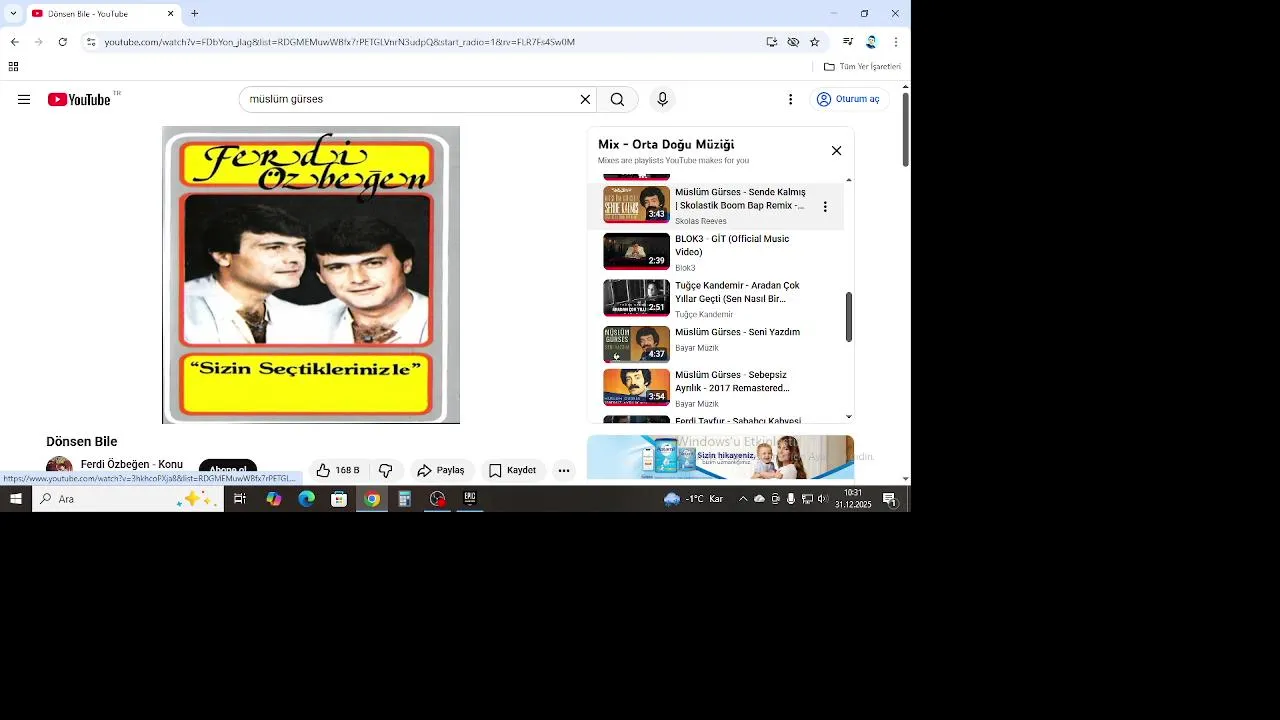Open the YouTube guide hamburger menu

[x=24, y=99]
